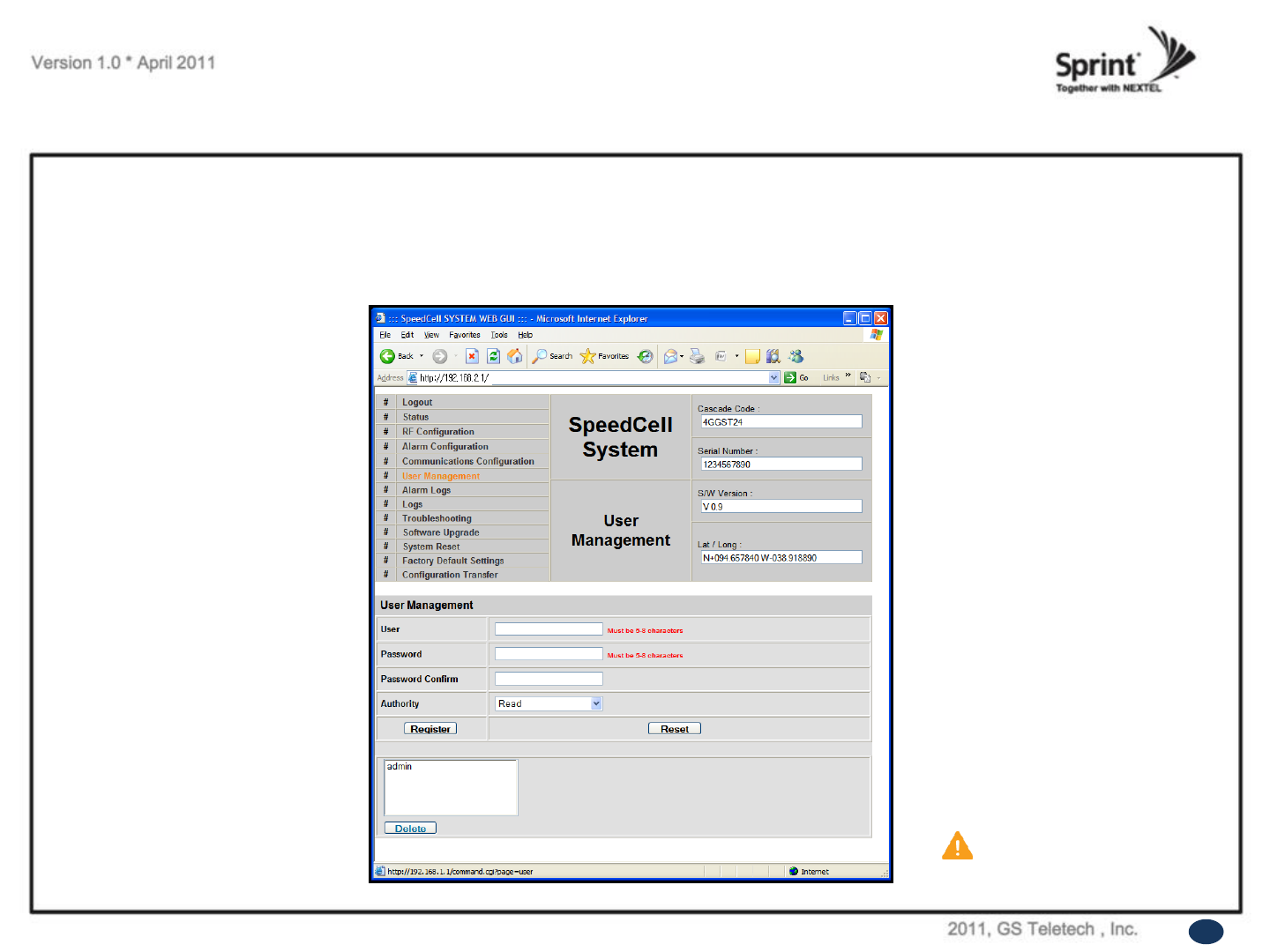
Task: Open the System Reset page
Action: tap(431, 547)
